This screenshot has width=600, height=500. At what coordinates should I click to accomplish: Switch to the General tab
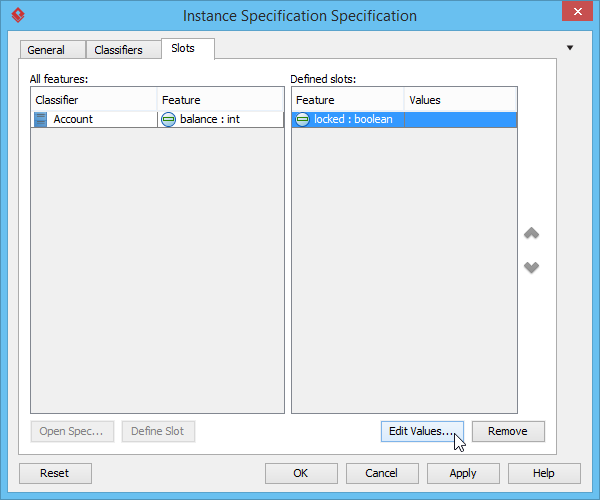click(46, 50)
